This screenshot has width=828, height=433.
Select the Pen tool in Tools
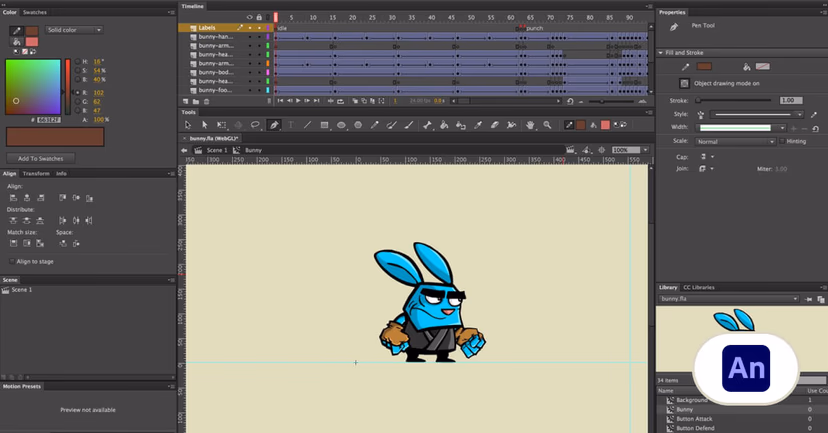tap(274, 125)
